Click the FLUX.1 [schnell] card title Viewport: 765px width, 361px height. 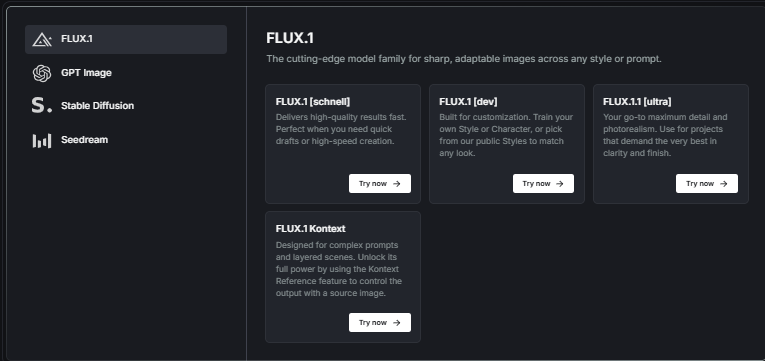point(313,101)
